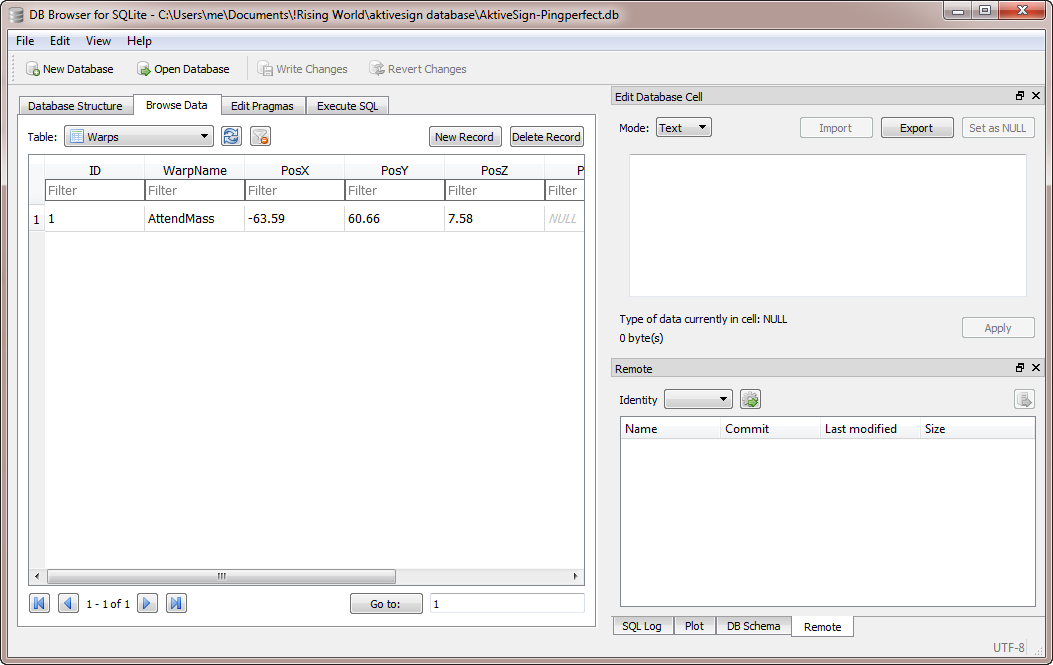This screenshot has width=1053, height=665.
Task: Jump to the first record using the navigation arrow
Action: tap(39, 603)
